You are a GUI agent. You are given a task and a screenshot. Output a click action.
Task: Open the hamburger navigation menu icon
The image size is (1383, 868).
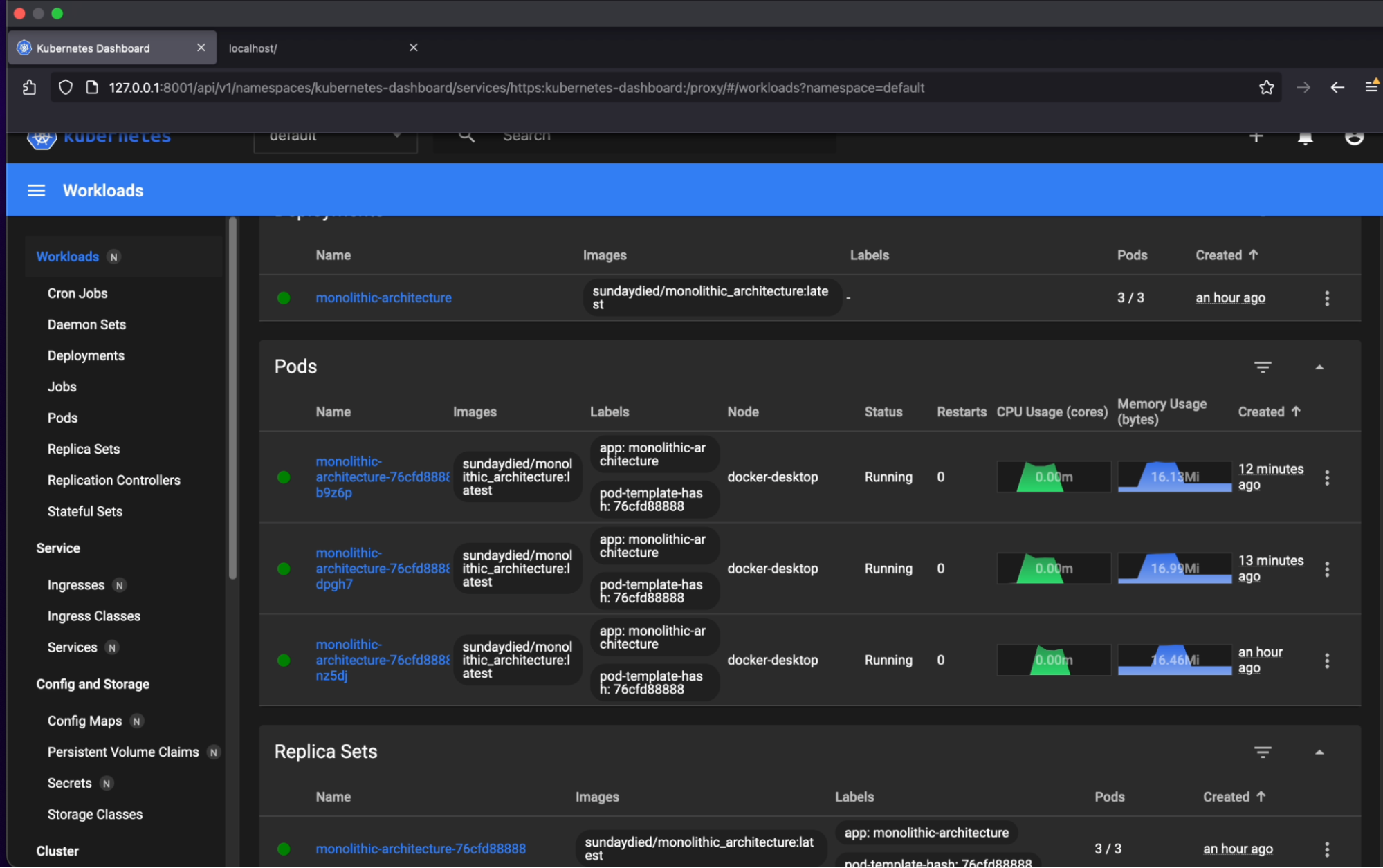[36, 190]
